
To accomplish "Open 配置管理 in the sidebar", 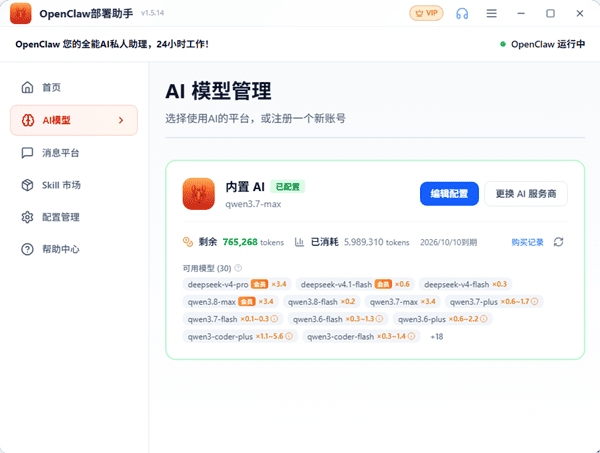I will point(74,217).
